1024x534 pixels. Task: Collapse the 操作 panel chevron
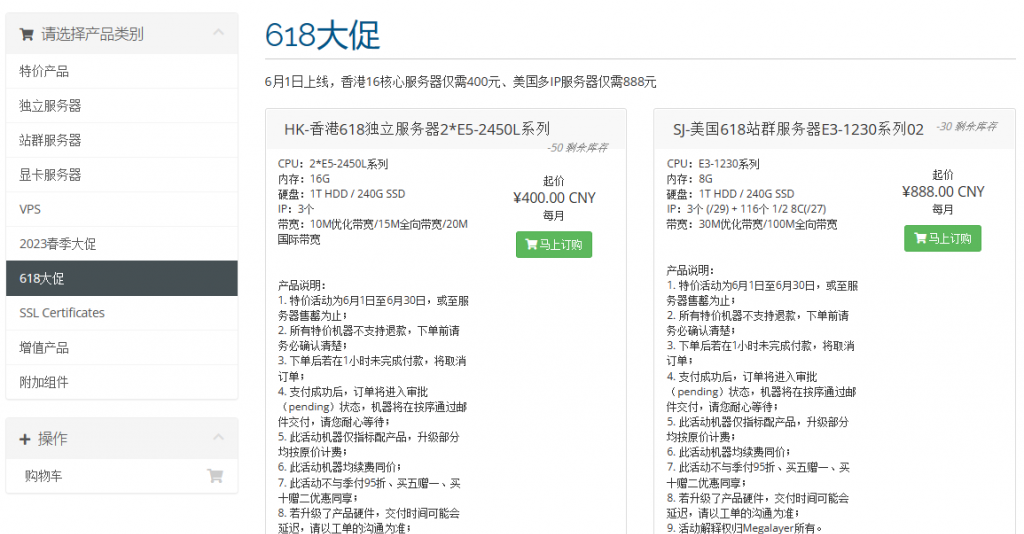coord(218,439)
